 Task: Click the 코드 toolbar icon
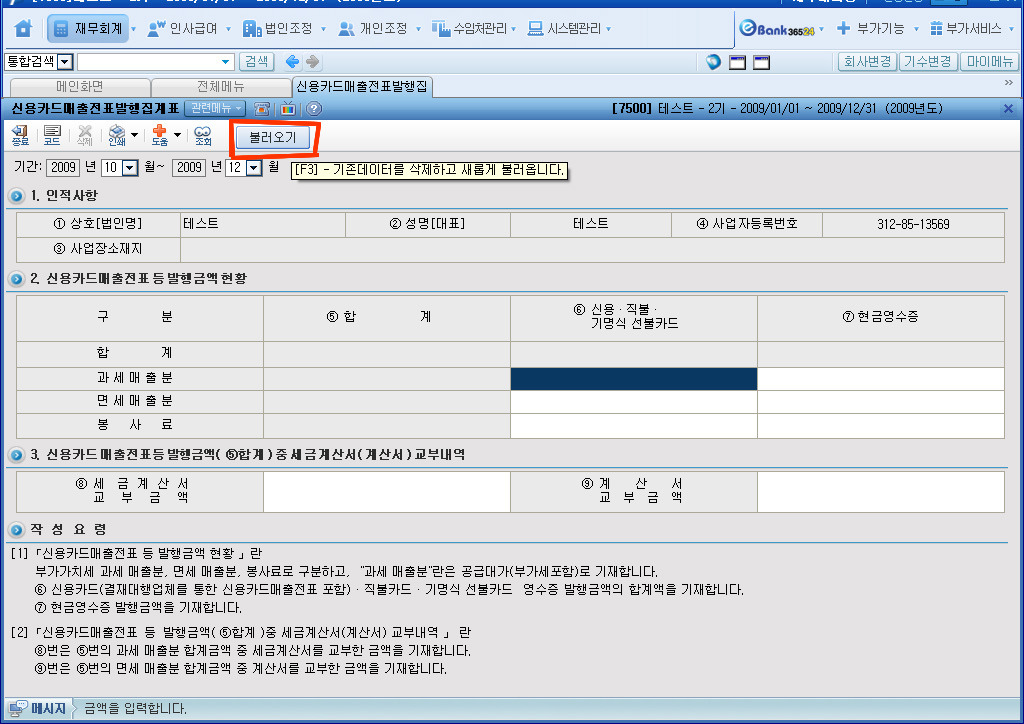point(52,135)
